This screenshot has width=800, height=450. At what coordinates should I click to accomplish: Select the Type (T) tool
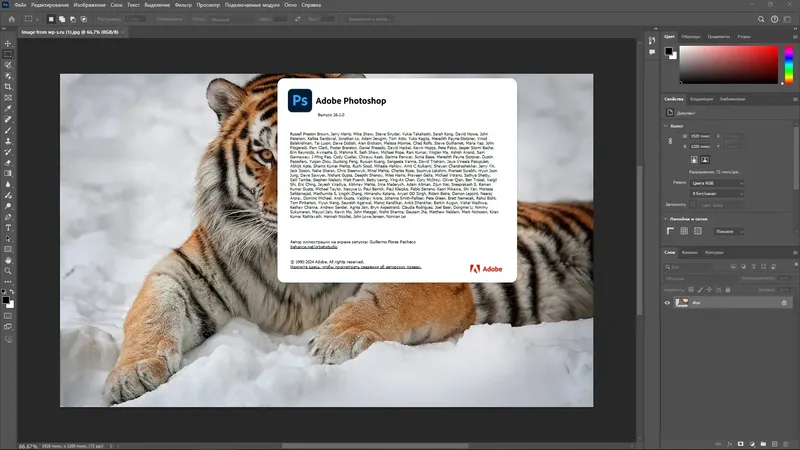(8, 227)
